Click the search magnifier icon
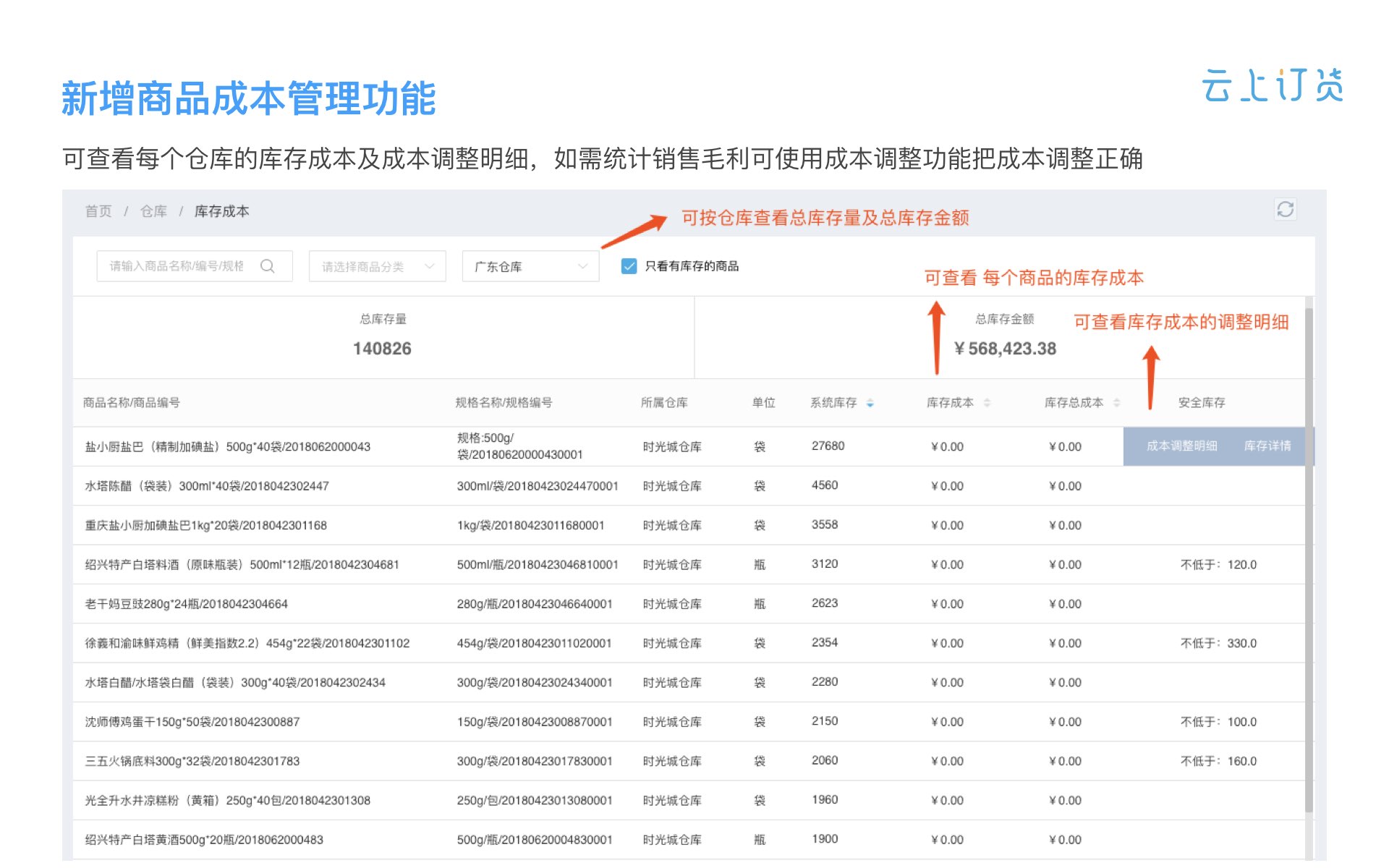Viewport: 1389px width, 868px height. click(267, 266)
